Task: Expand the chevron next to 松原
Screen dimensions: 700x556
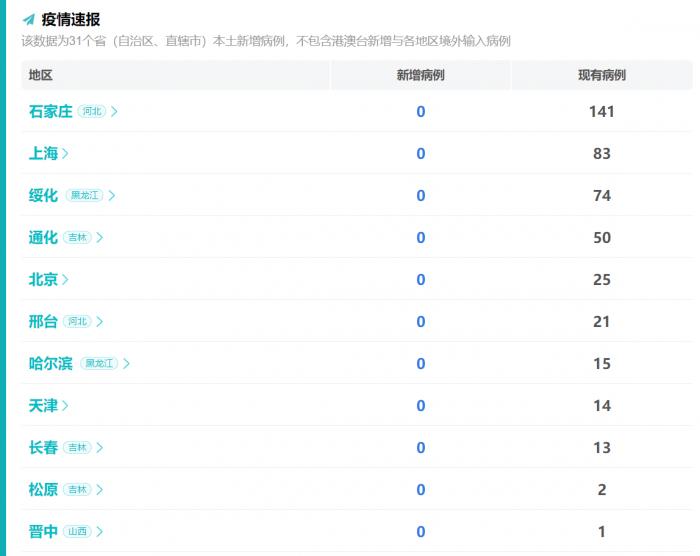Action: 100,489
